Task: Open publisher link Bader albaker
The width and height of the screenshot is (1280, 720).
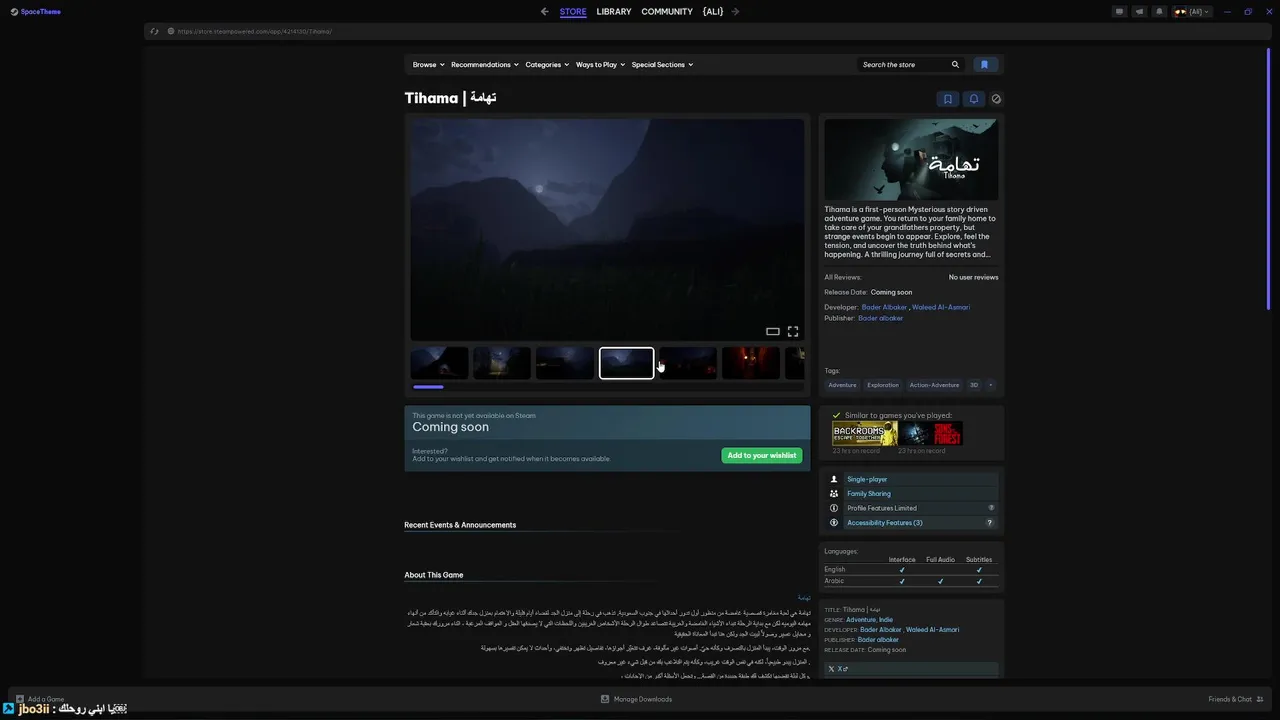Action: (880, 318)
